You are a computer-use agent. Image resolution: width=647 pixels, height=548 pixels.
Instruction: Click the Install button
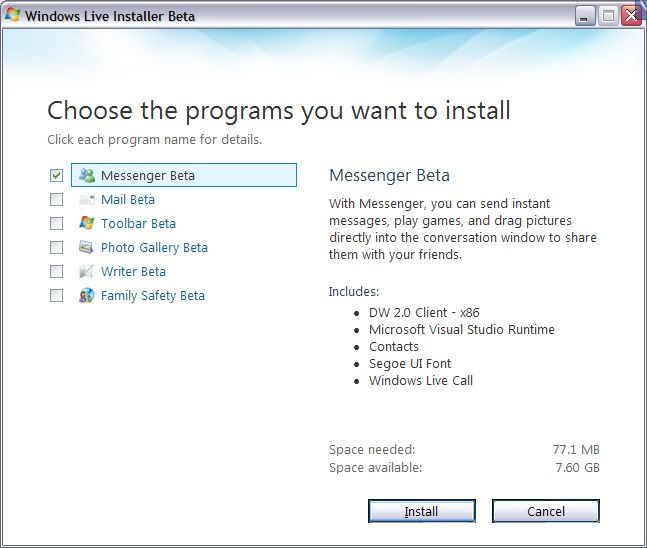point(422,511)
